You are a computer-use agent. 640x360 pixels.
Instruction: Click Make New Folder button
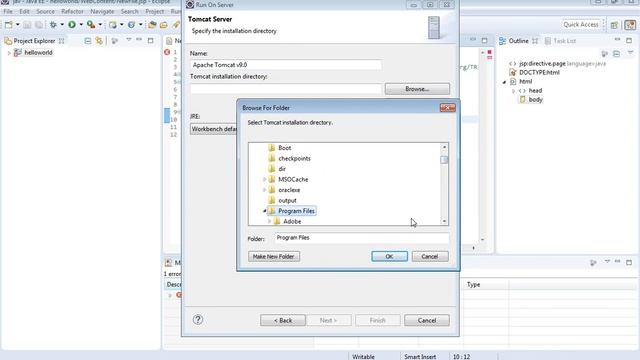pyautogui.click(x=274, y=256)
